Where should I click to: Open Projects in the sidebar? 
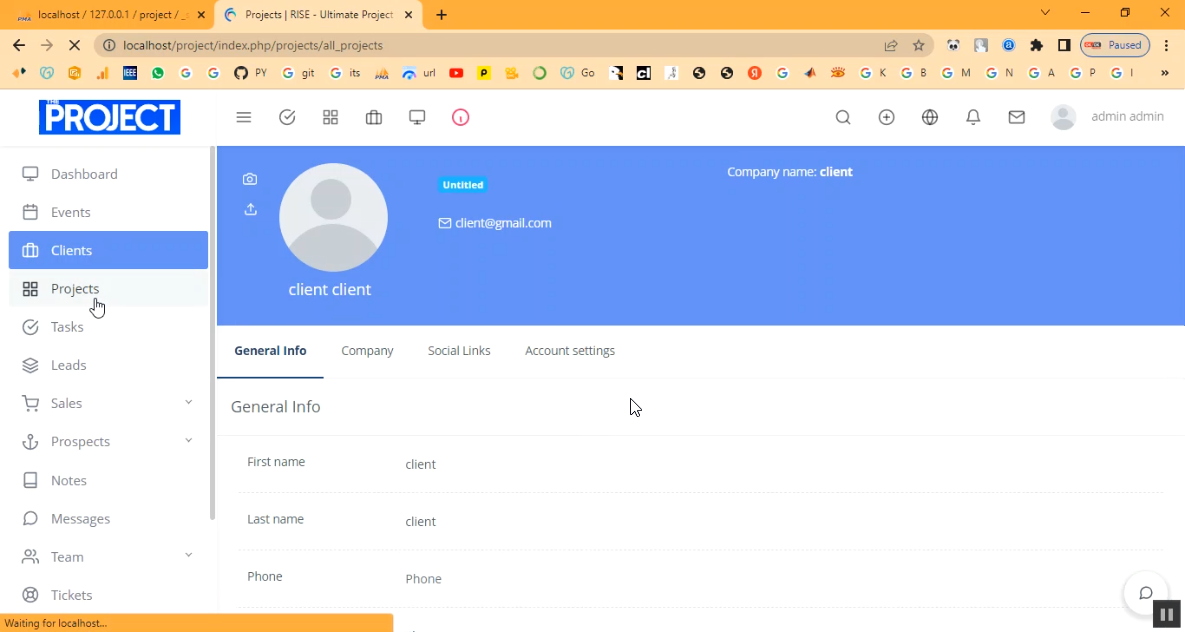108,289
